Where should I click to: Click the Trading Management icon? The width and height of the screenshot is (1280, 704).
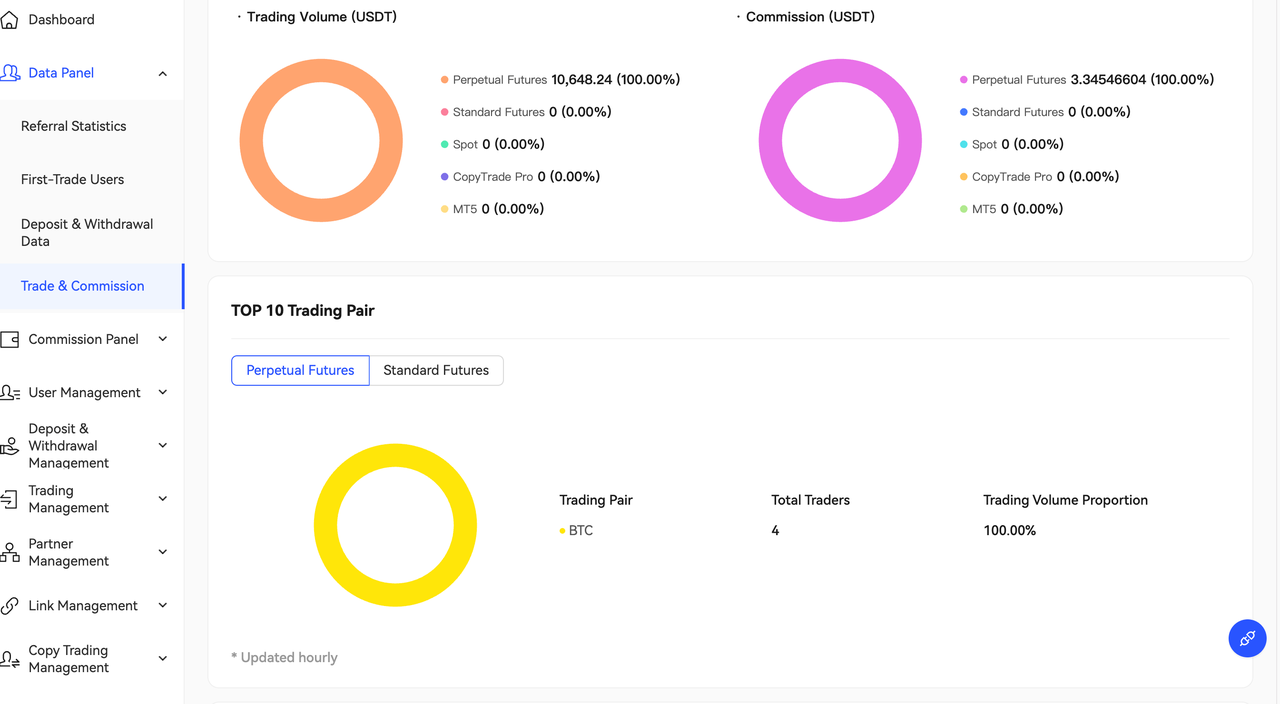10,499
